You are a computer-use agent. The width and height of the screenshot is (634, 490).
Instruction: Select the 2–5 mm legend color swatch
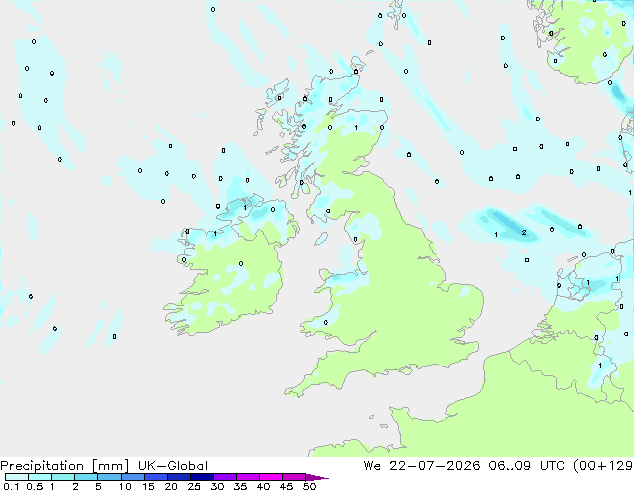point(86,477)
